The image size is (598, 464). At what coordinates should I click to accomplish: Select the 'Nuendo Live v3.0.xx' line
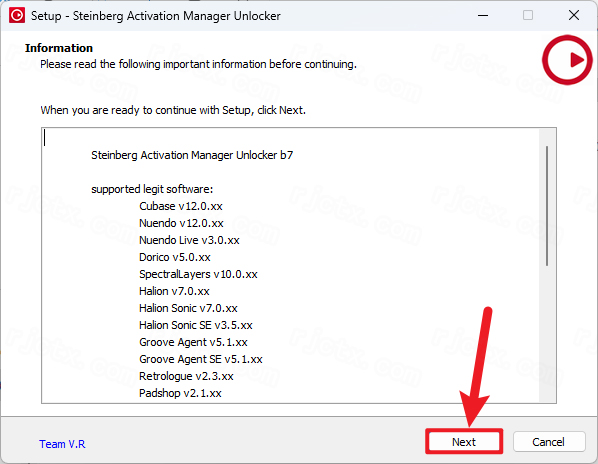[189, 240]
